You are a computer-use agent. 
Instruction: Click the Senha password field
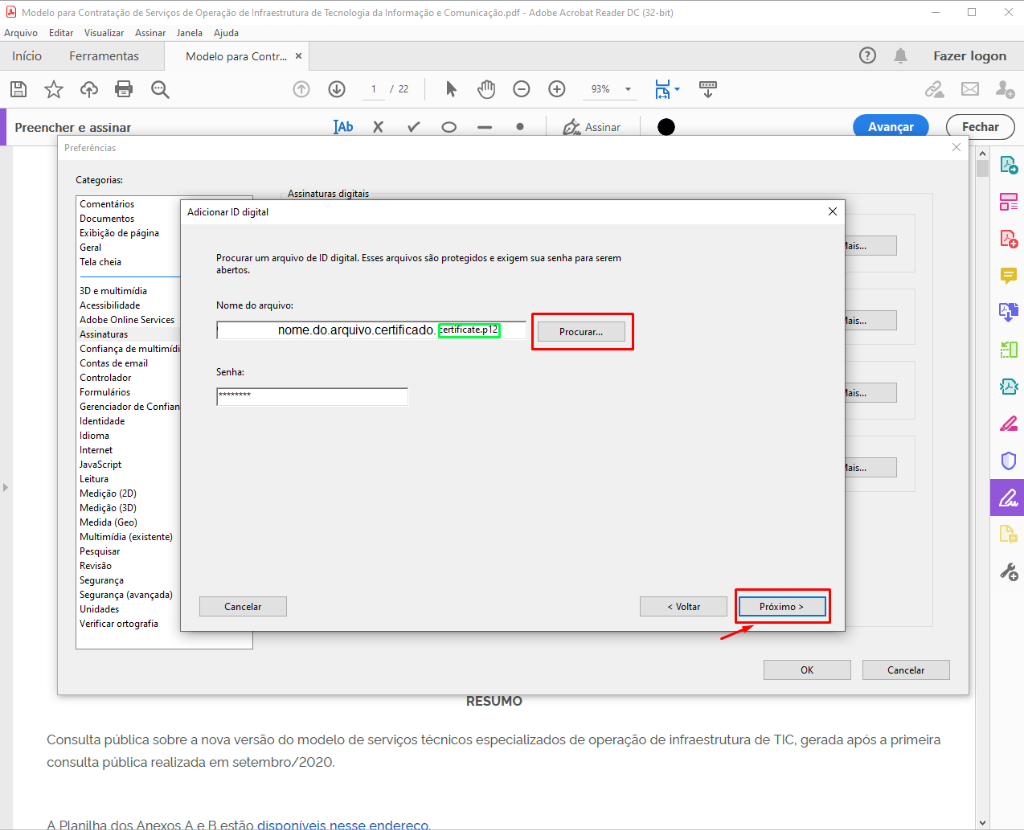[x=312, y=397]
